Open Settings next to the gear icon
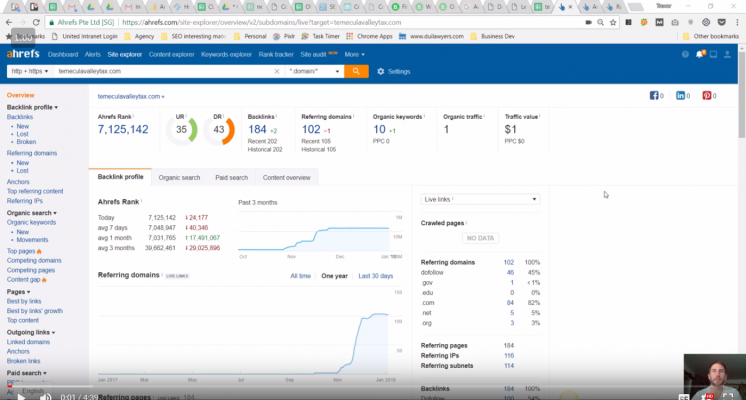Viewport: 746px width, 400px height. 398,72
